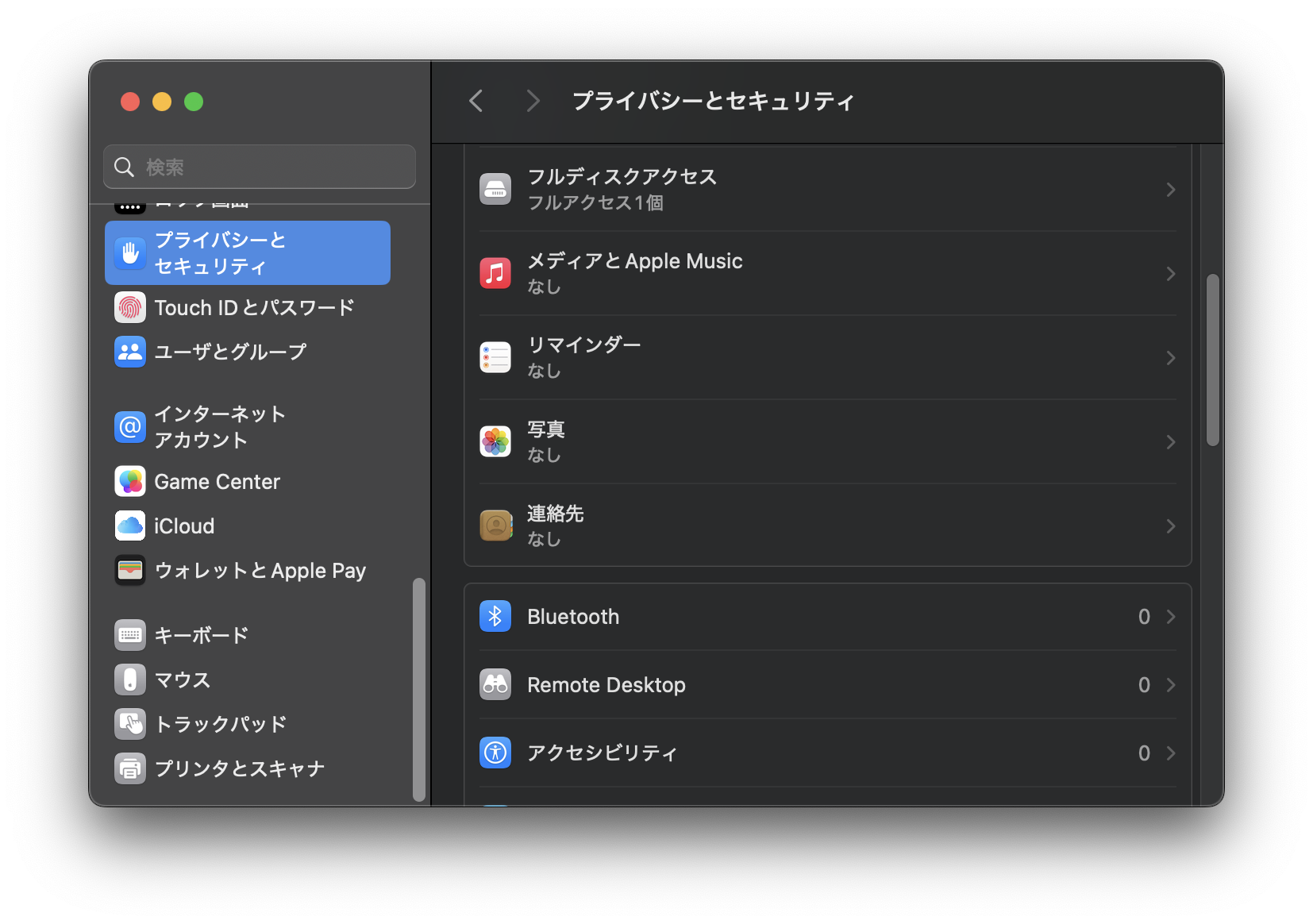Click the リマインダー app icon
The width and height of the screenshot is (1313, 924).
(495, 357)
